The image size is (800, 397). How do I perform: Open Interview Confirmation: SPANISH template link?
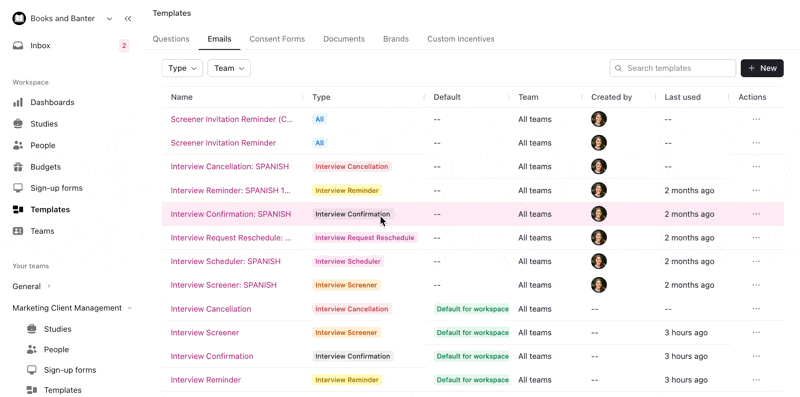(x=231, y=214)
